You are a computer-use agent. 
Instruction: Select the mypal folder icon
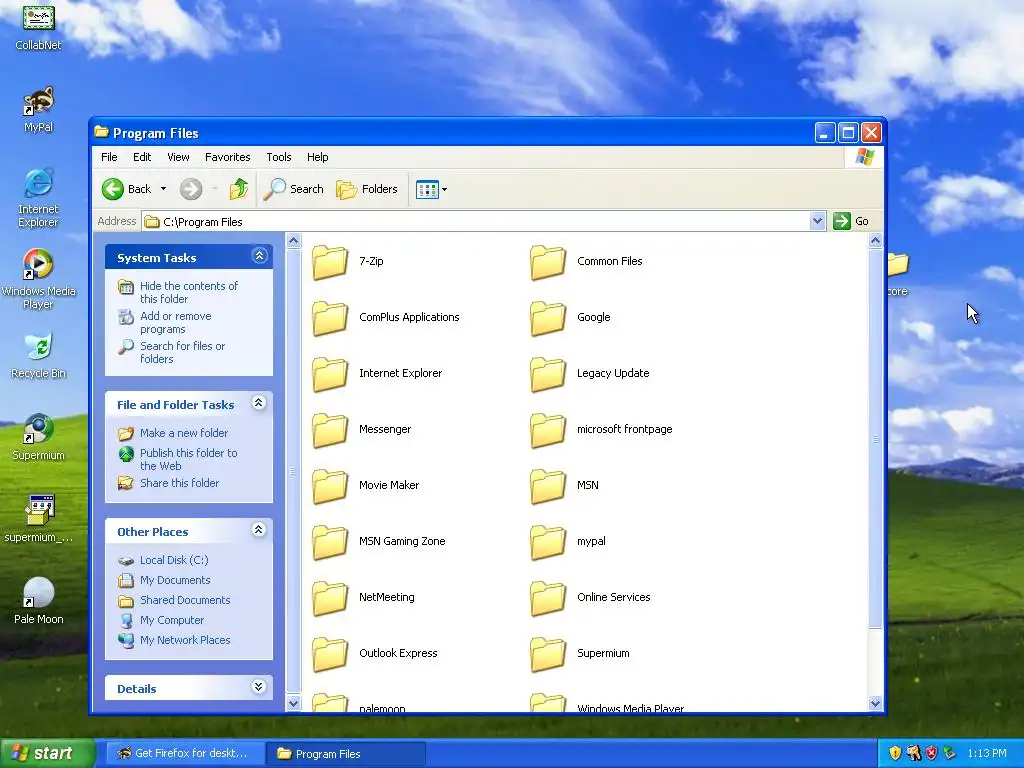(548, 542)
